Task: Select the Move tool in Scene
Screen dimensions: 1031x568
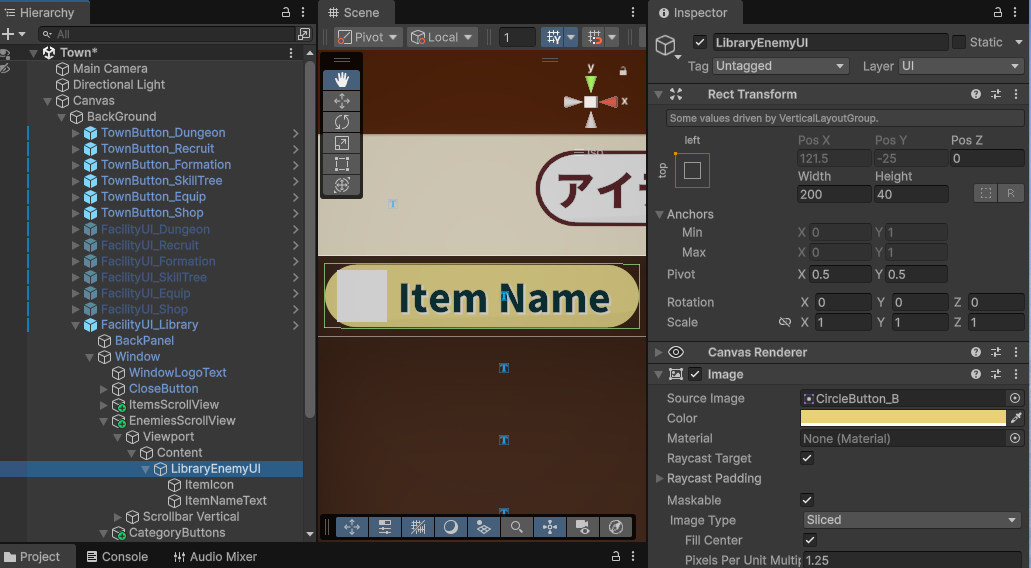Action: click(x=341, y=101)
